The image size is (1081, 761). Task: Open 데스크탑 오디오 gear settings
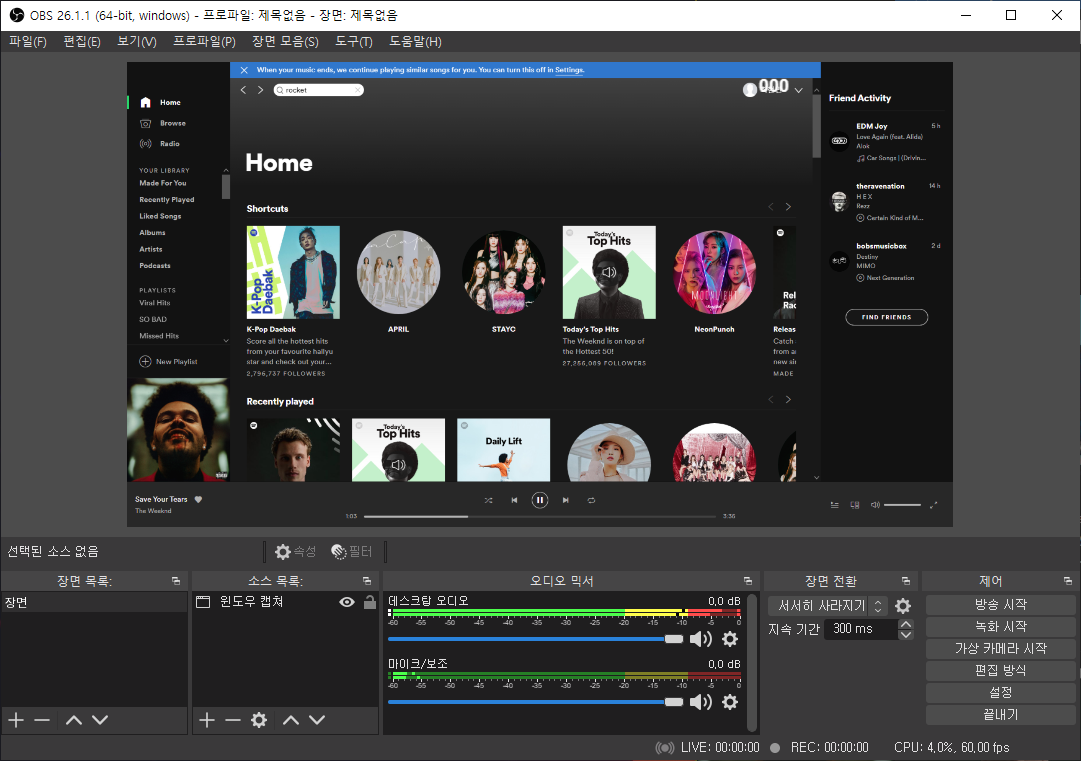pos(730,640)
